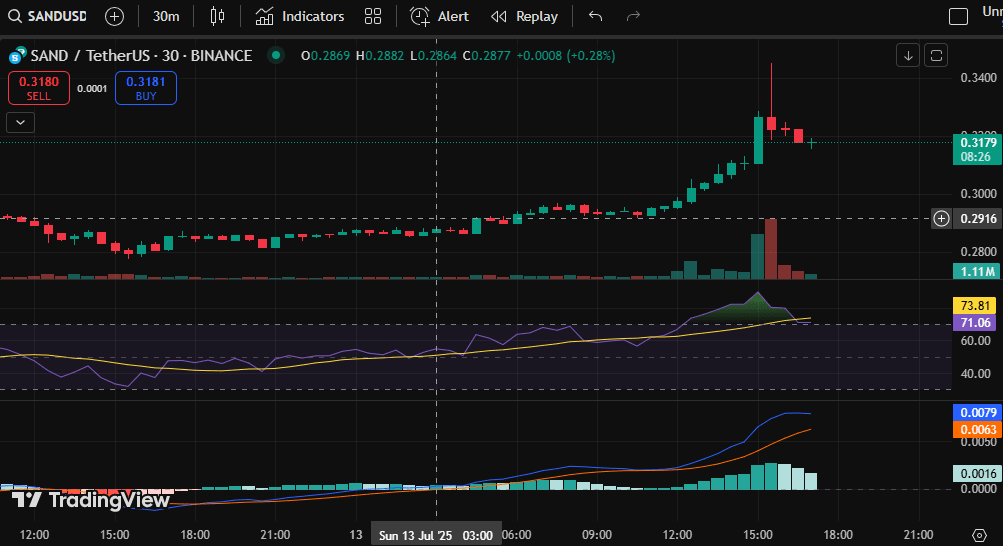Click the down arrow pane button
Screen dimensions: 1003x546
tap(908, 56)
